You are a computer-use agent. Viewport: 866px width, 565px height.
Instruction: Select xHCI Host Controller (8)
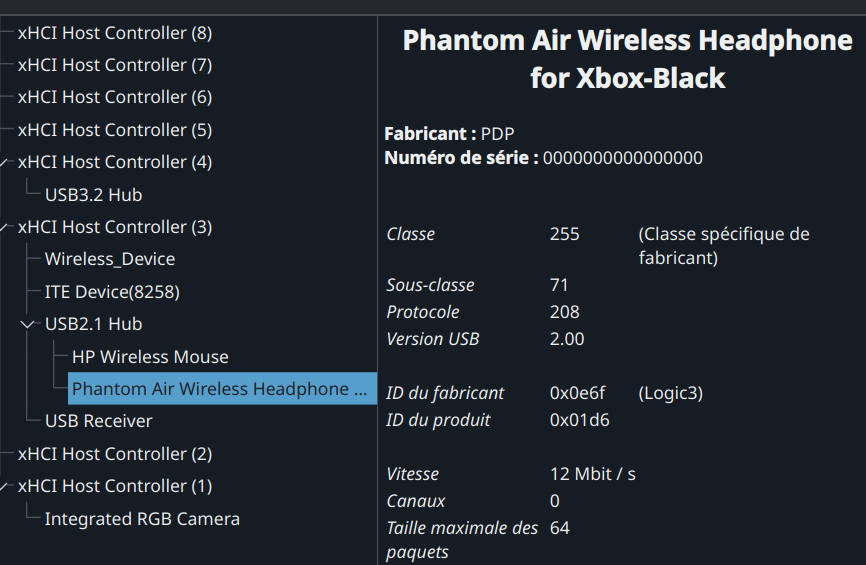click(x=114, y=33)
